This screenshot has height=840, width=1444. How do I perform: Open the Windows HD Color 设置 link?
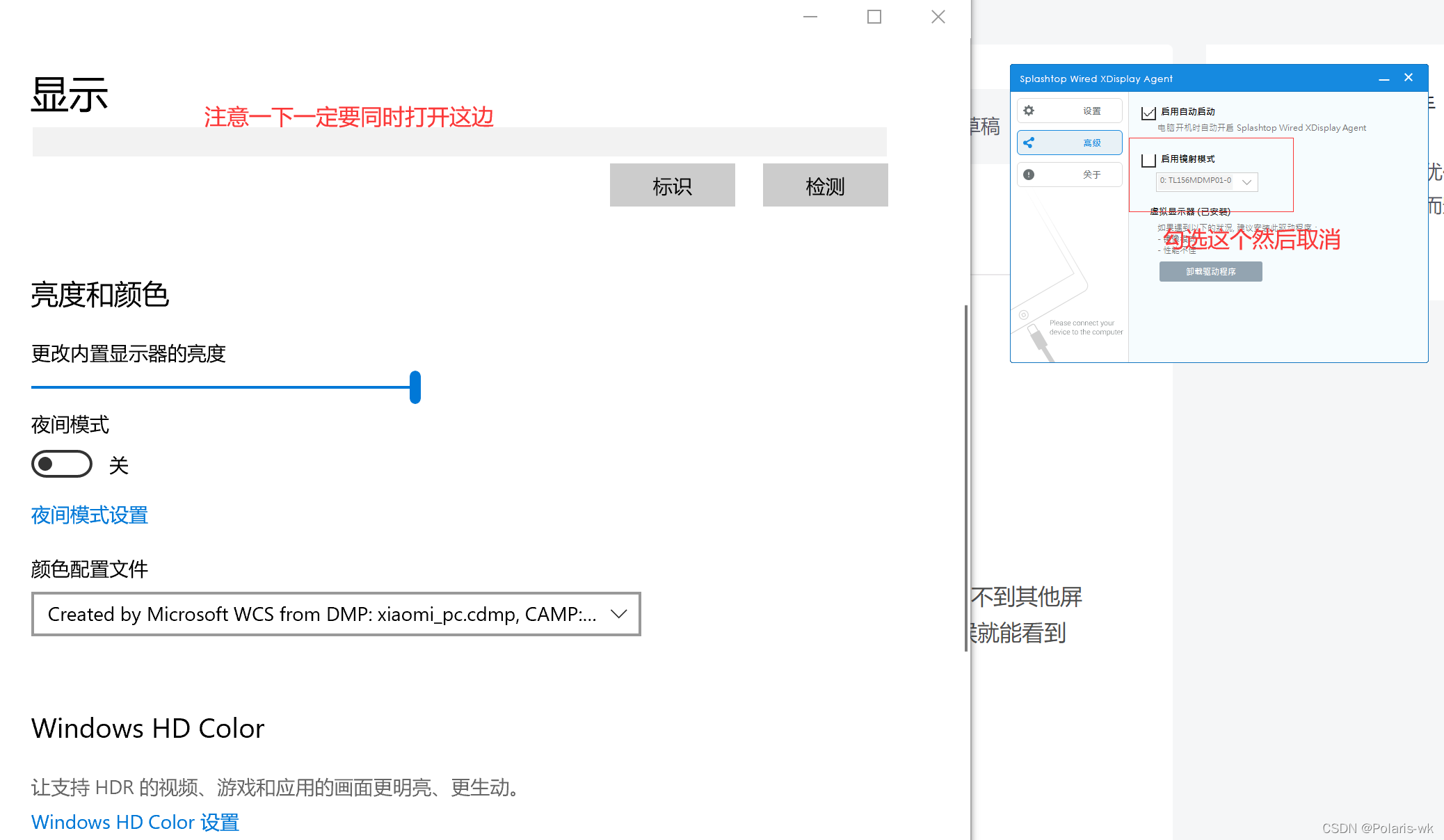coord(136,822)
